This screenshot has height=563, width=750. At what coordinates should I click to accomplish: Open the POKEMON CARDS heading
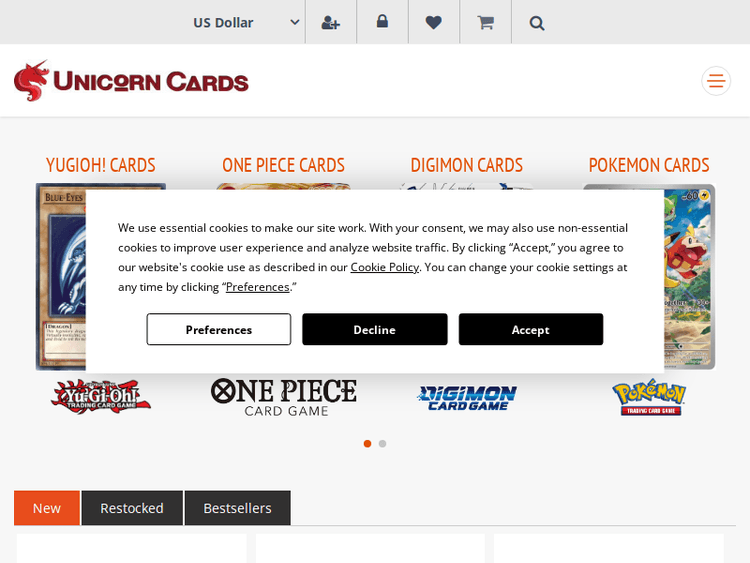pos(649,165)
